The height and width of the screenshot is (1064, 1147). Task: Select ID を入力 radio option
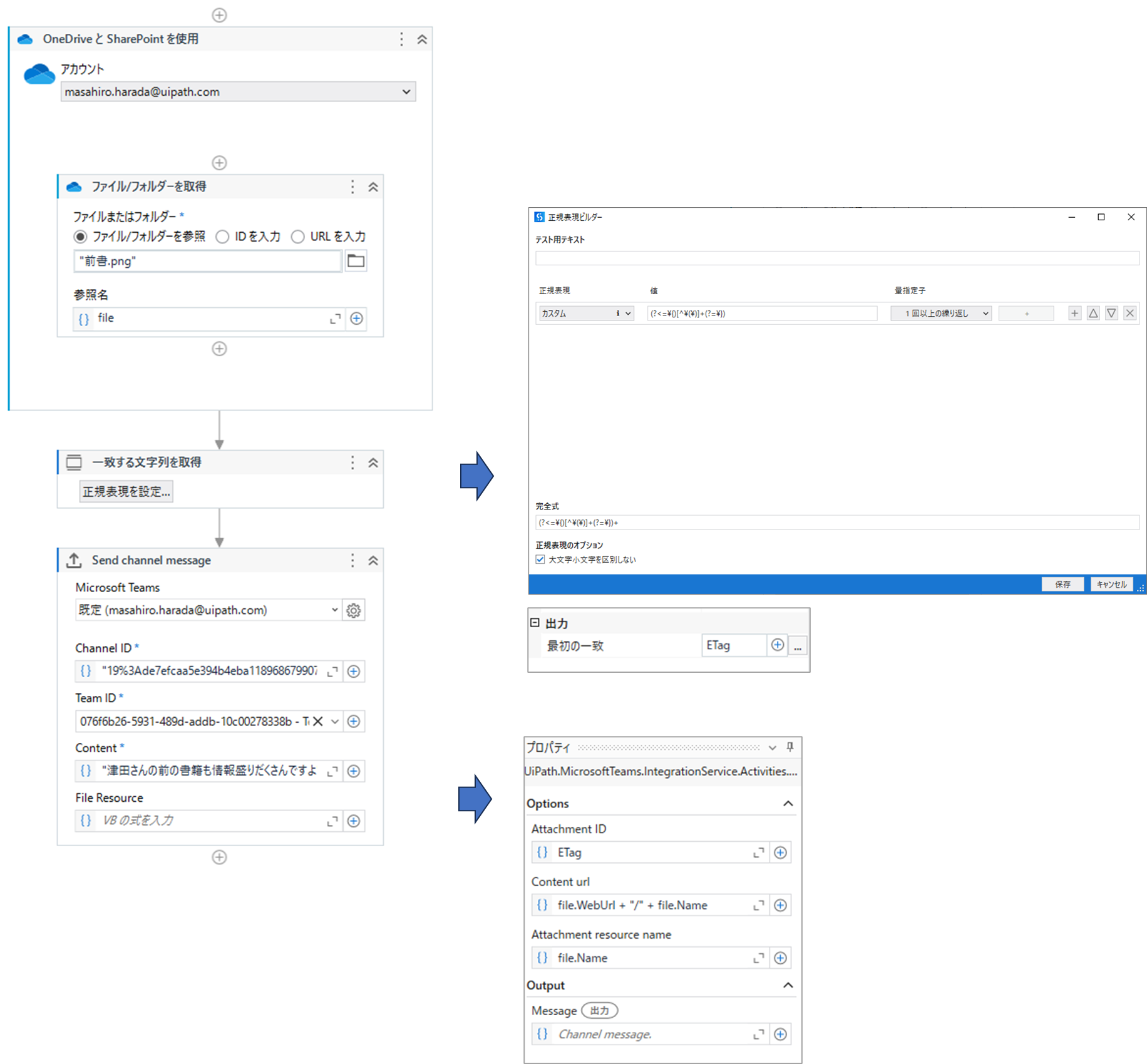(x=222, y=237)
